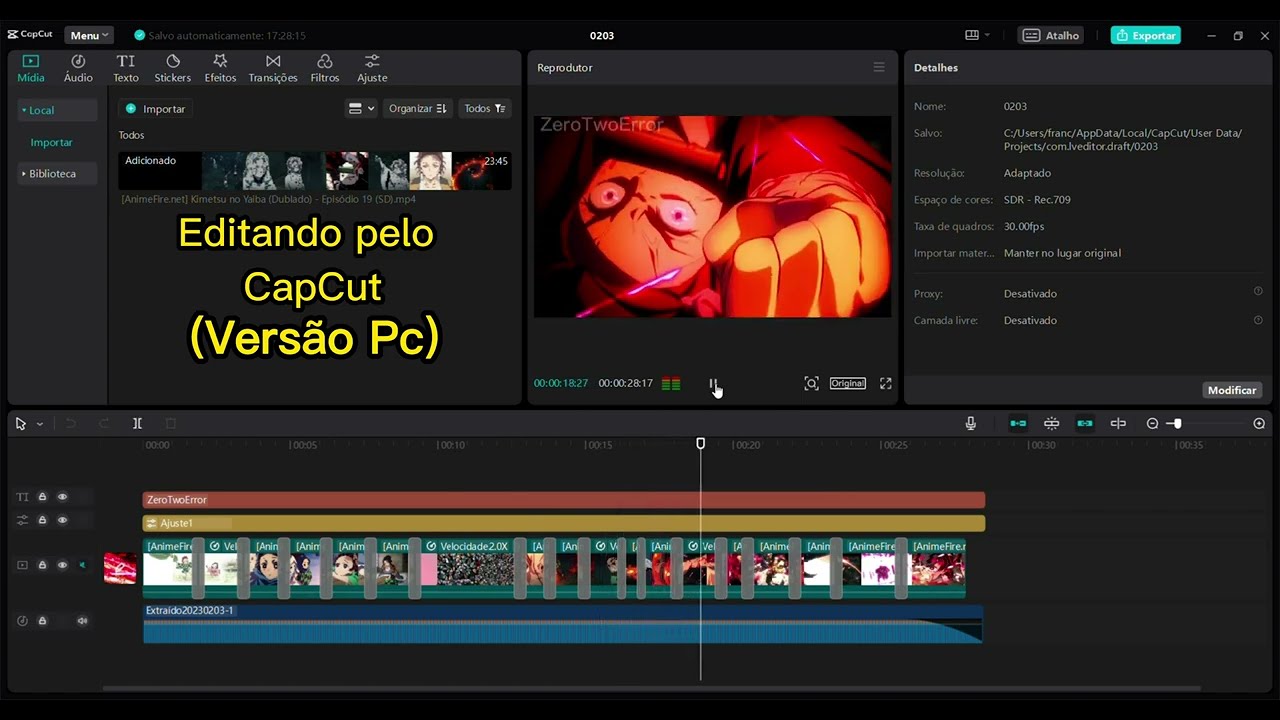The height and width of the screenshot is (720, 1280).
Task: Switch to the Áudio tab
Action: [x=78, y=68]
